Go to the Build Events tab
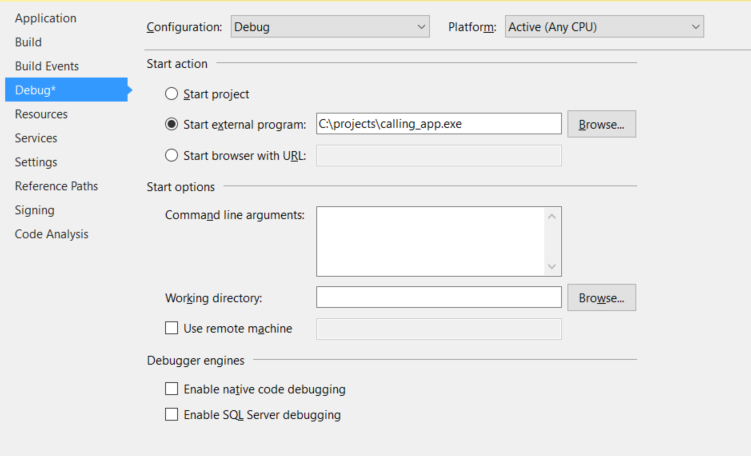 (46, 66)
